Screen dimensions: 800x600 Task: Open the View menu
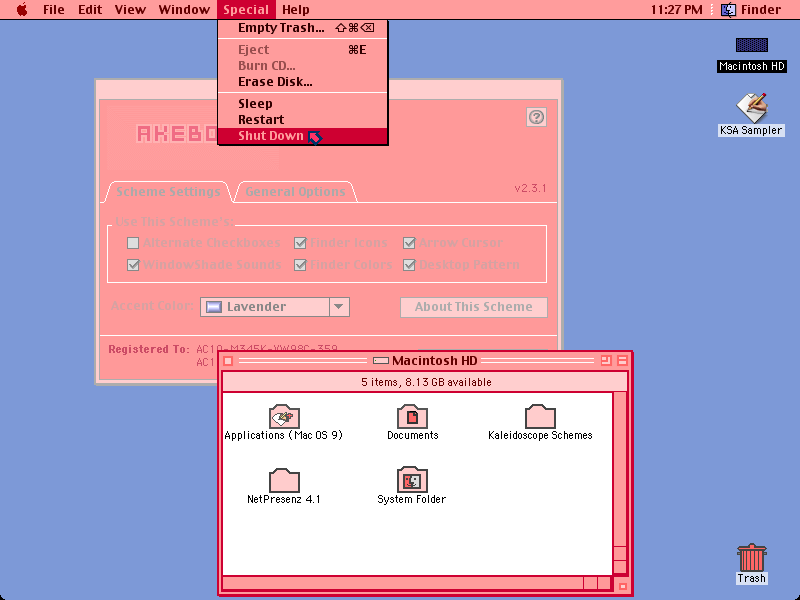tap(130, 9)
